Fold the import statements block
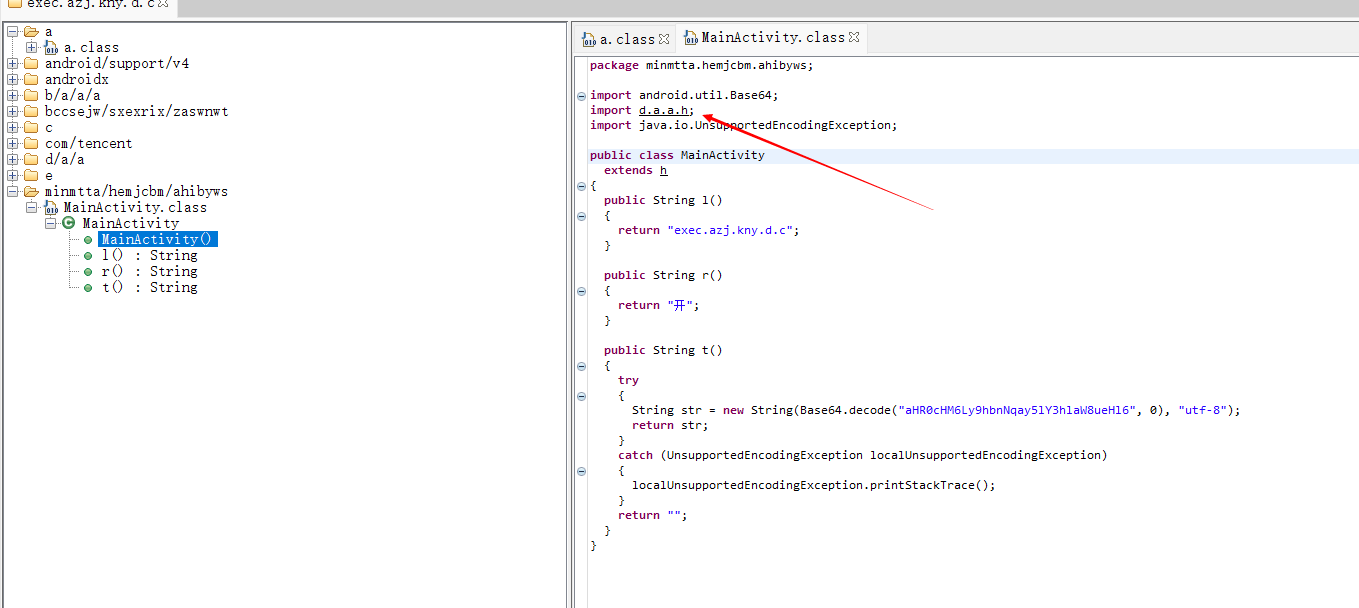The image size is (1359, 608). pyautogui.click(x=581, y=96)
